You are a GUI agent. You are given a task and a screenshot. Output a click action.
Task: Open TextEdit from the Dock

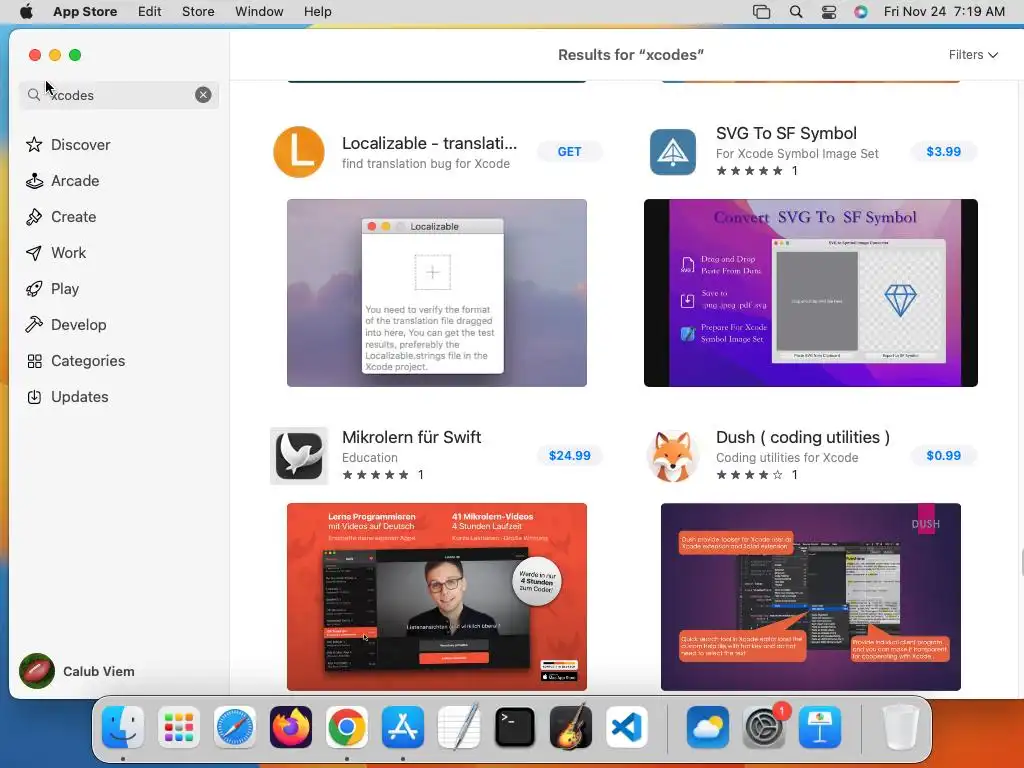[x=459, y=727]
